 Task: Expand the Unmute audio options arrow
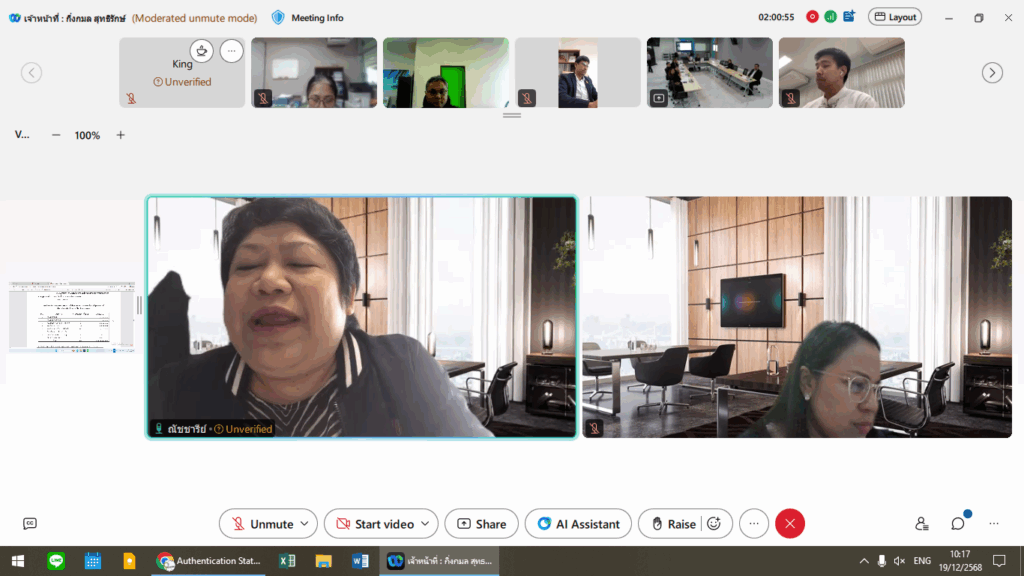(305, 523)
